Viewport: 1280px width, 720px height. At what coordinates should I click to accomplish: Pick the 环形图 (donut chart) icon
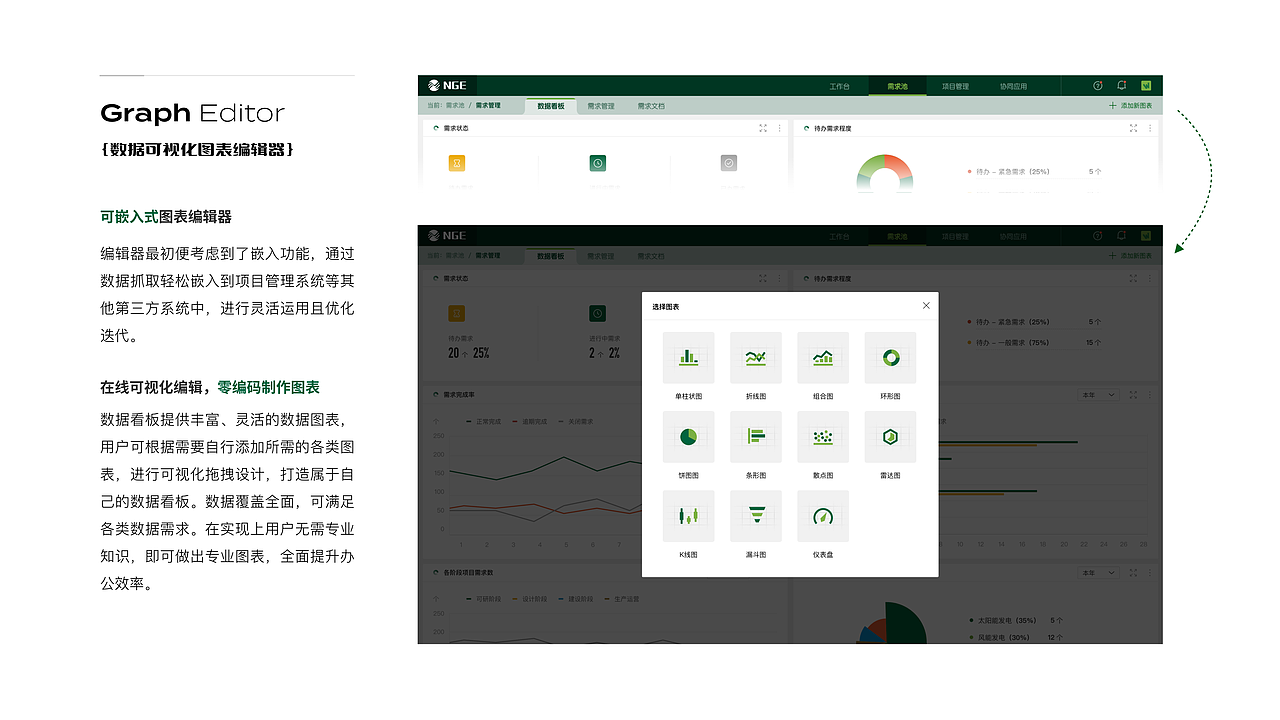tap(890, 357)
